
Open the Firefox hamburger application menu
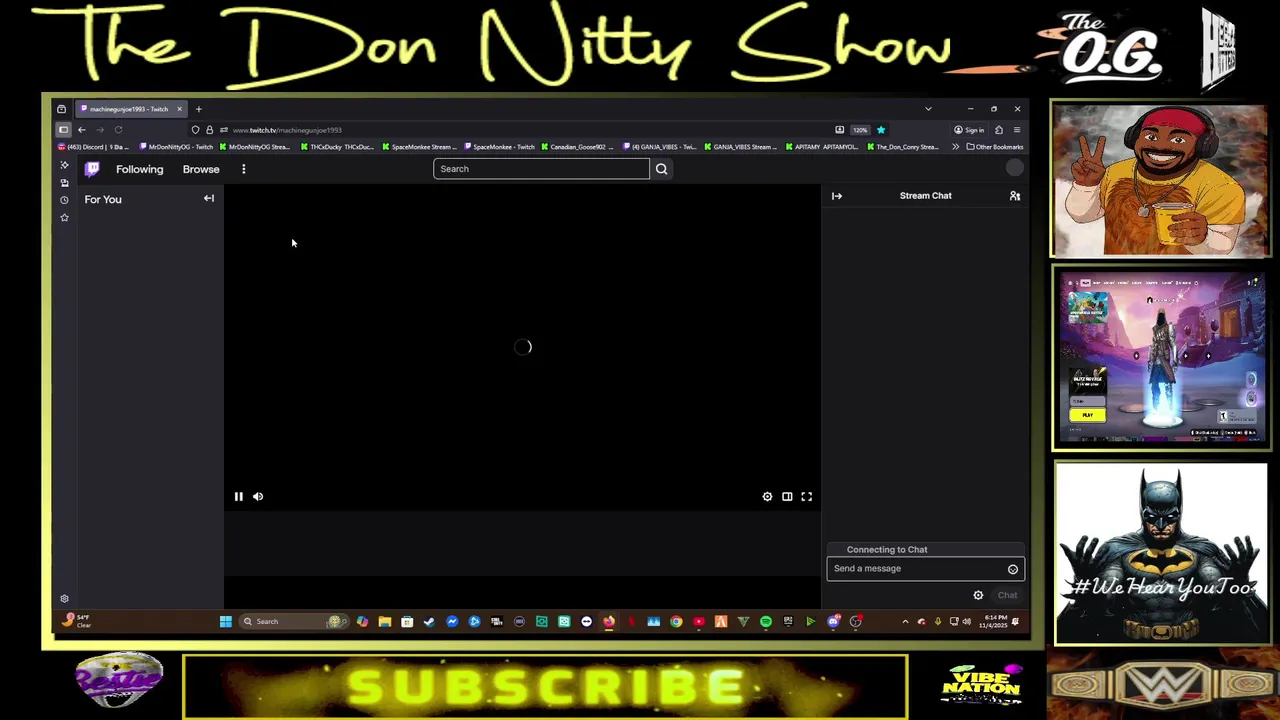coord(1016,130)
